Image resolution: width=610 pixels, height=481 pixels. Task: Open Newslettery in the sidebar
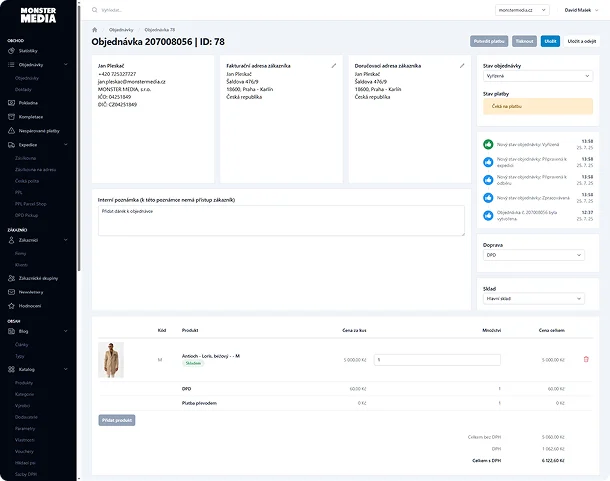click(31, 292)
